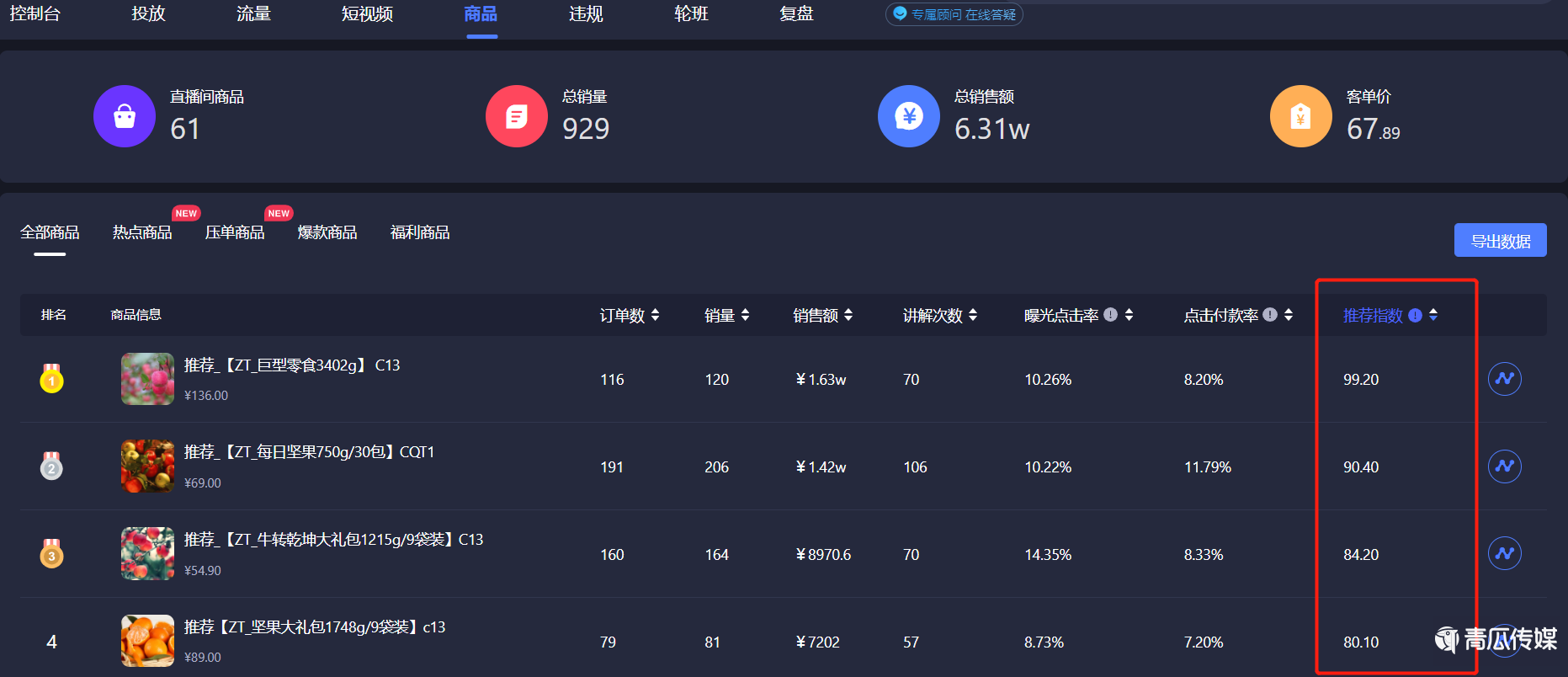The width and height of the screenshot is (1568, 677).
Task: Click the red 总销量 icon
Action: pyautogui.click(x=516, y=116)
